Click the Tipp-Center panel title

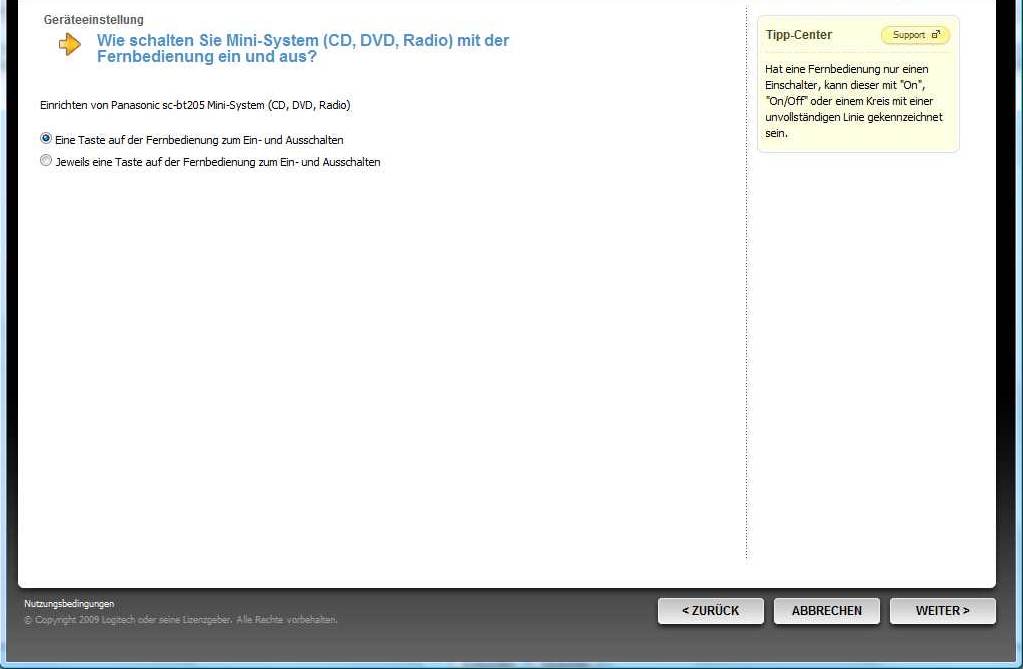click(799, 35)
